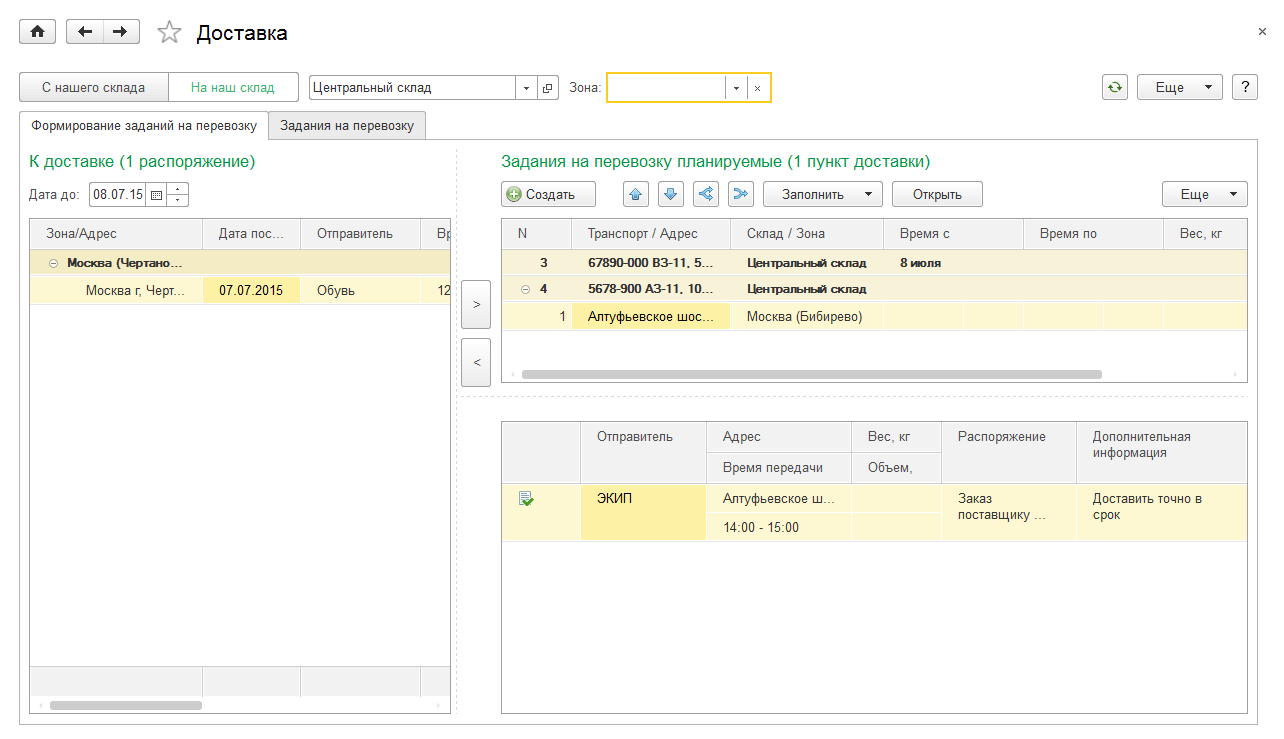The height and width of the screenshot is (739, 1284).
Task: Open the warehouse form icon beside Центральный склад
Action: (547, 88)
